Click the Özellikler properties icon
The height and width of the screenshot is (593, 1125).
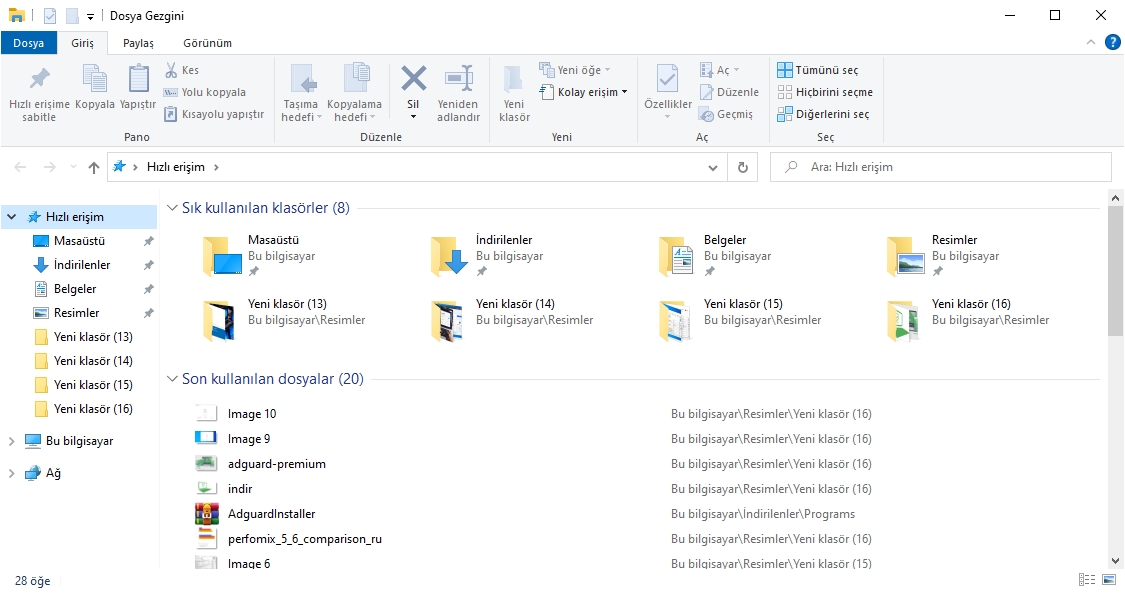pyautogui.click(x=667, y=79)
